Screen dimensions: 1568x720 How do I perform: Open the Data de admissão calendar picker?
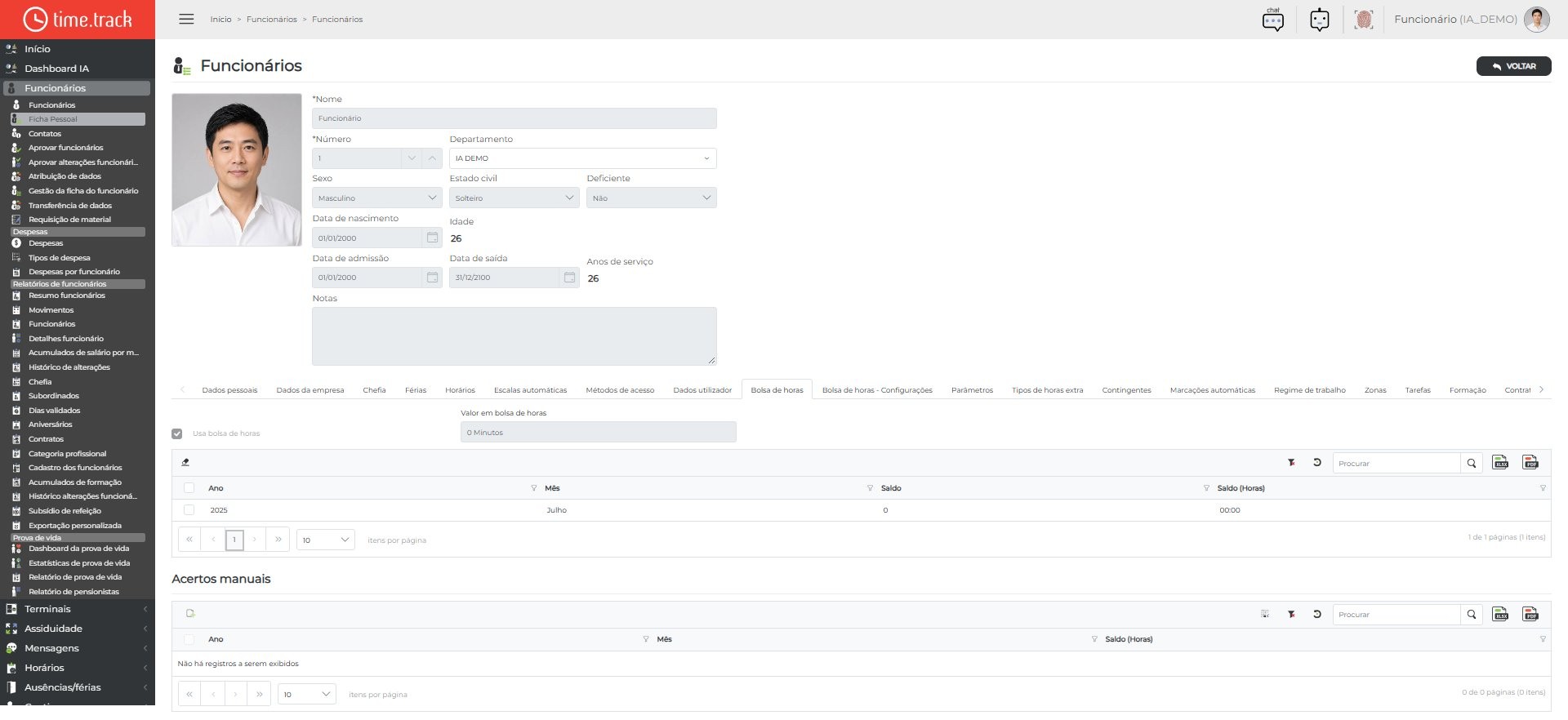(x=432, y=278)
